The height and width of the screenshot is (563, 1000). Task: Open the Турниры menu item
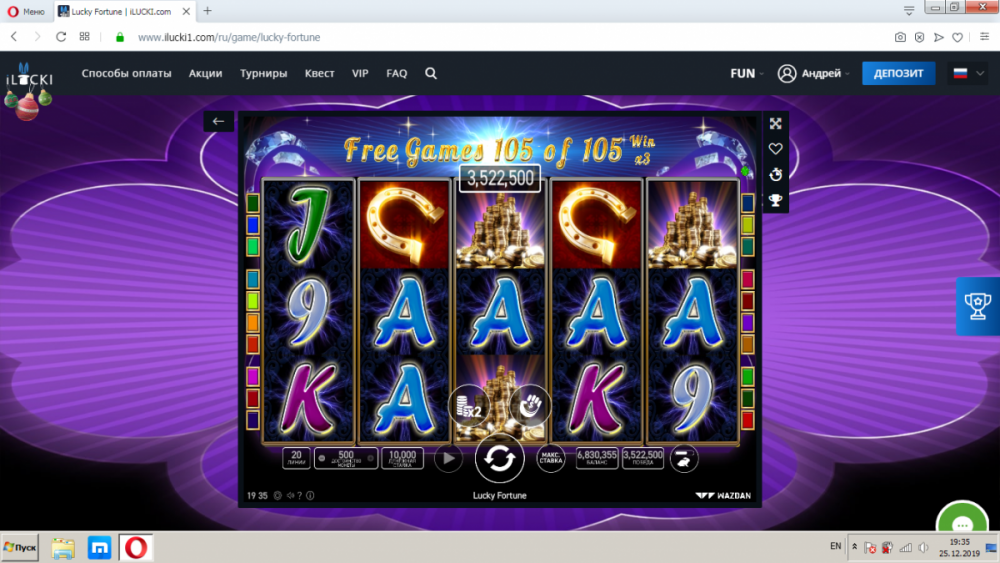[x=263, y=73]
